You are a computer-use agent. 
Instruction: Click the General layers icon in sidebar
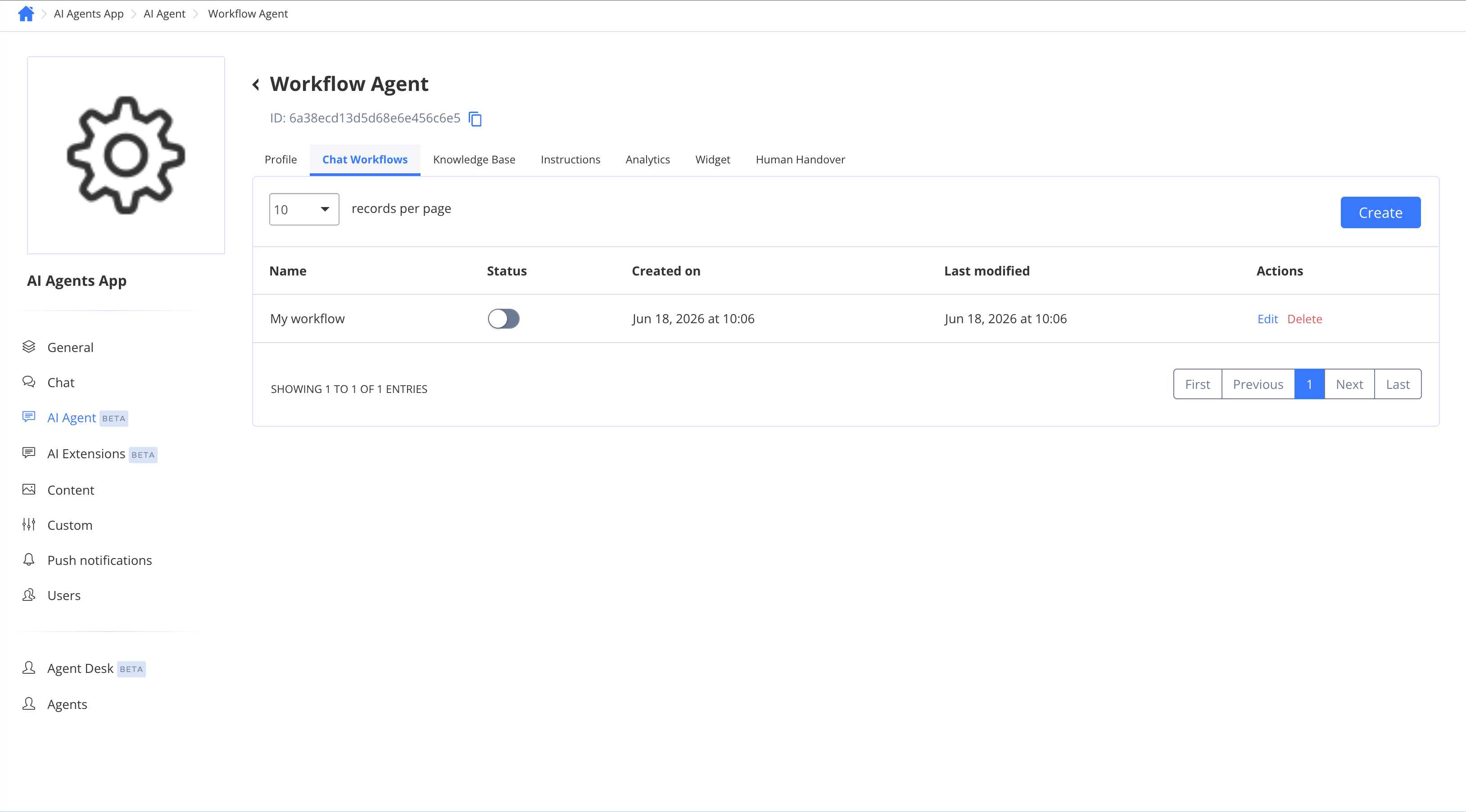click(29, 347)
